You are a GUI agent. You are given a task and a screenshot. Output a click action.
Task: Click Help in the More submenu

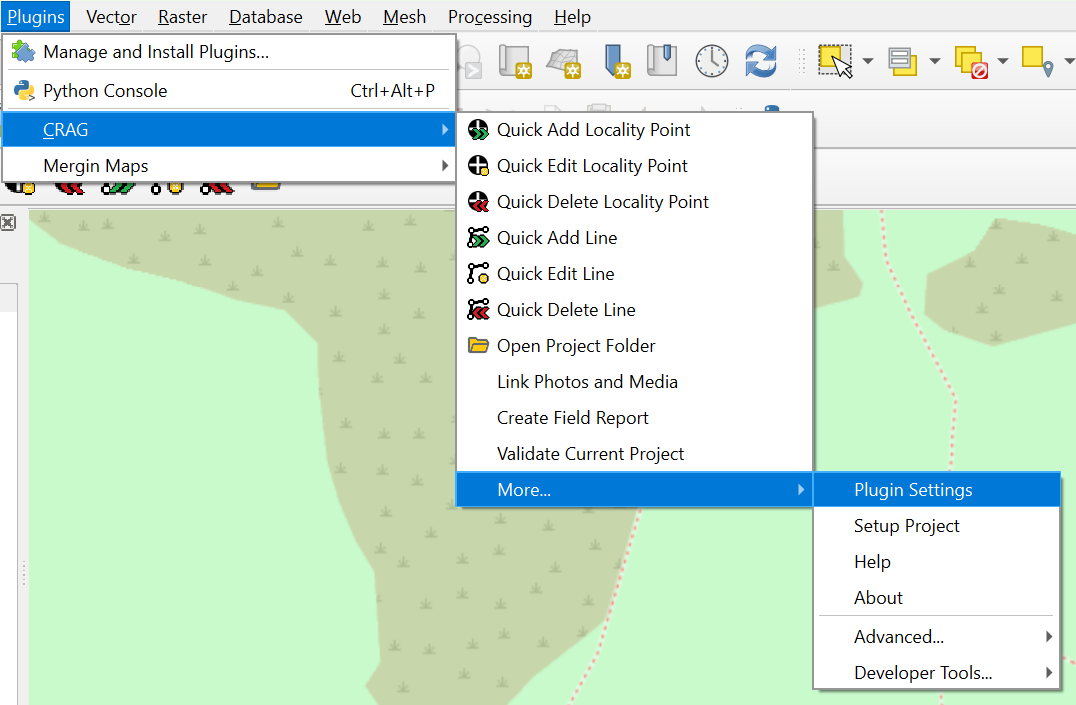click(937, 562)
